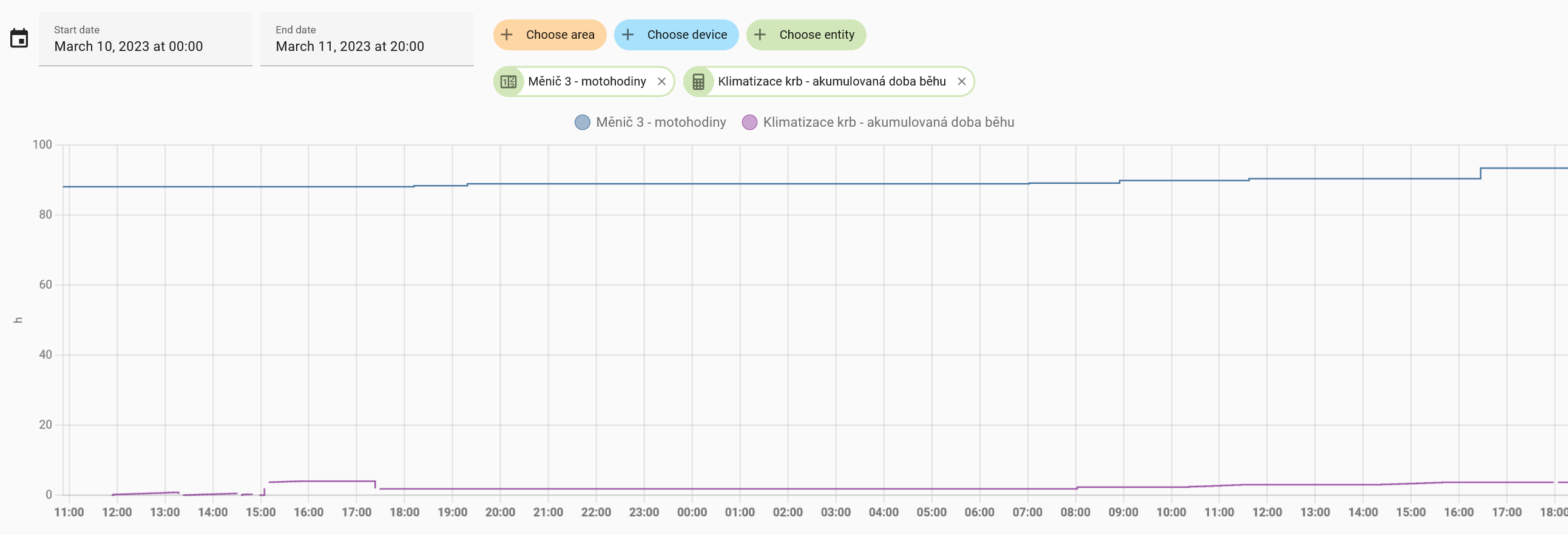This screenshot has height=535, width=1568.
Task: Remove the Měnič 3 - motohodiny chip
Action: (x=661, y=81)
